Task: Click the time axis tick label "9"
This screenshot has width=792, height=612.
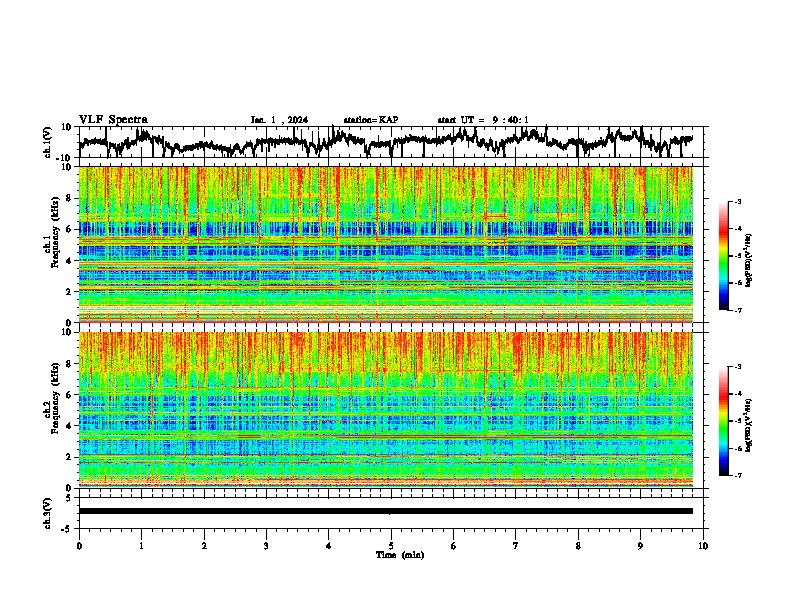Action: [x=640, y=546]
